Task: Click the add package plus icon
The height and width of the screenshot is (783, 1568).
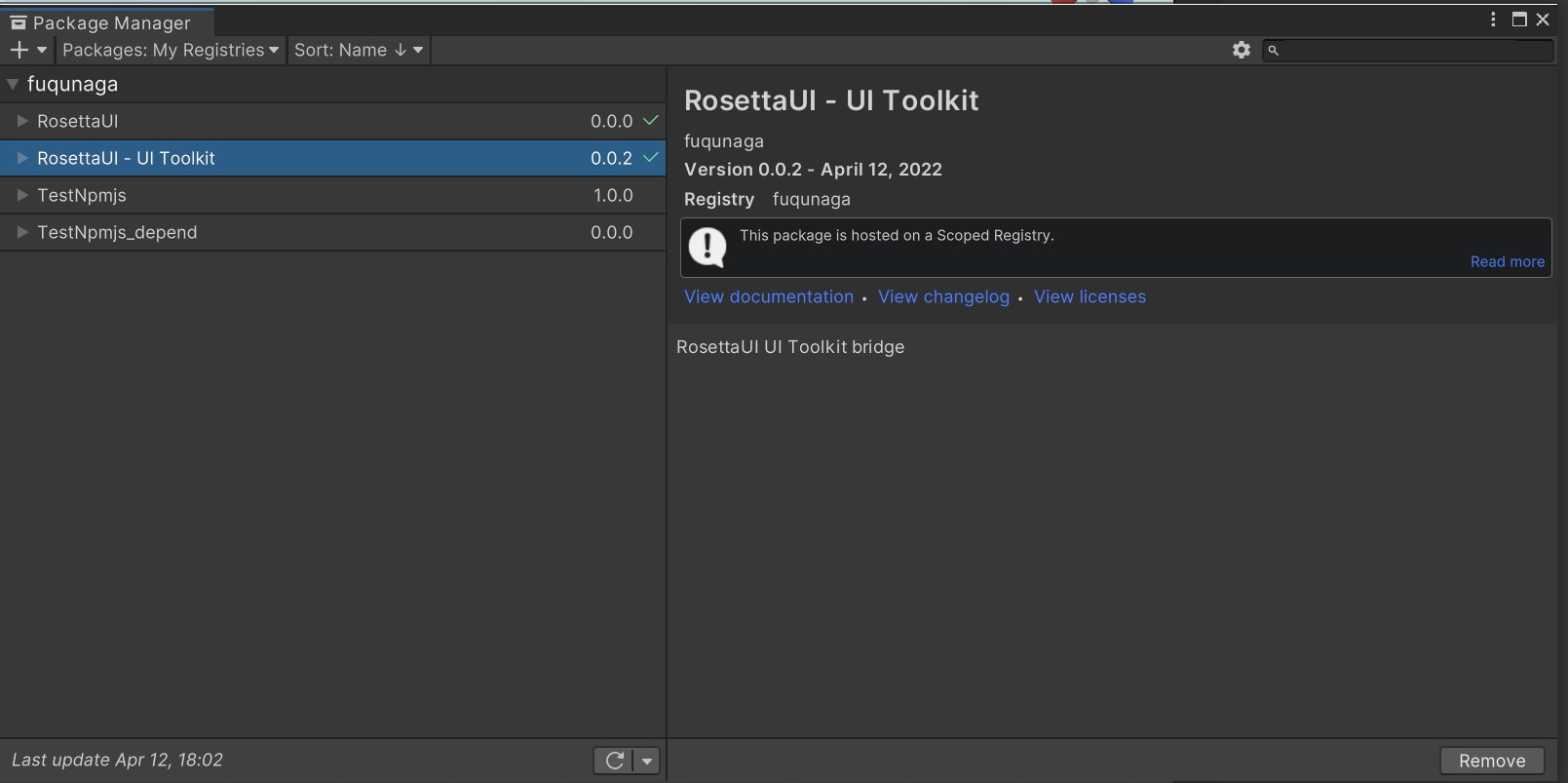Action: (x=19, y=50)
